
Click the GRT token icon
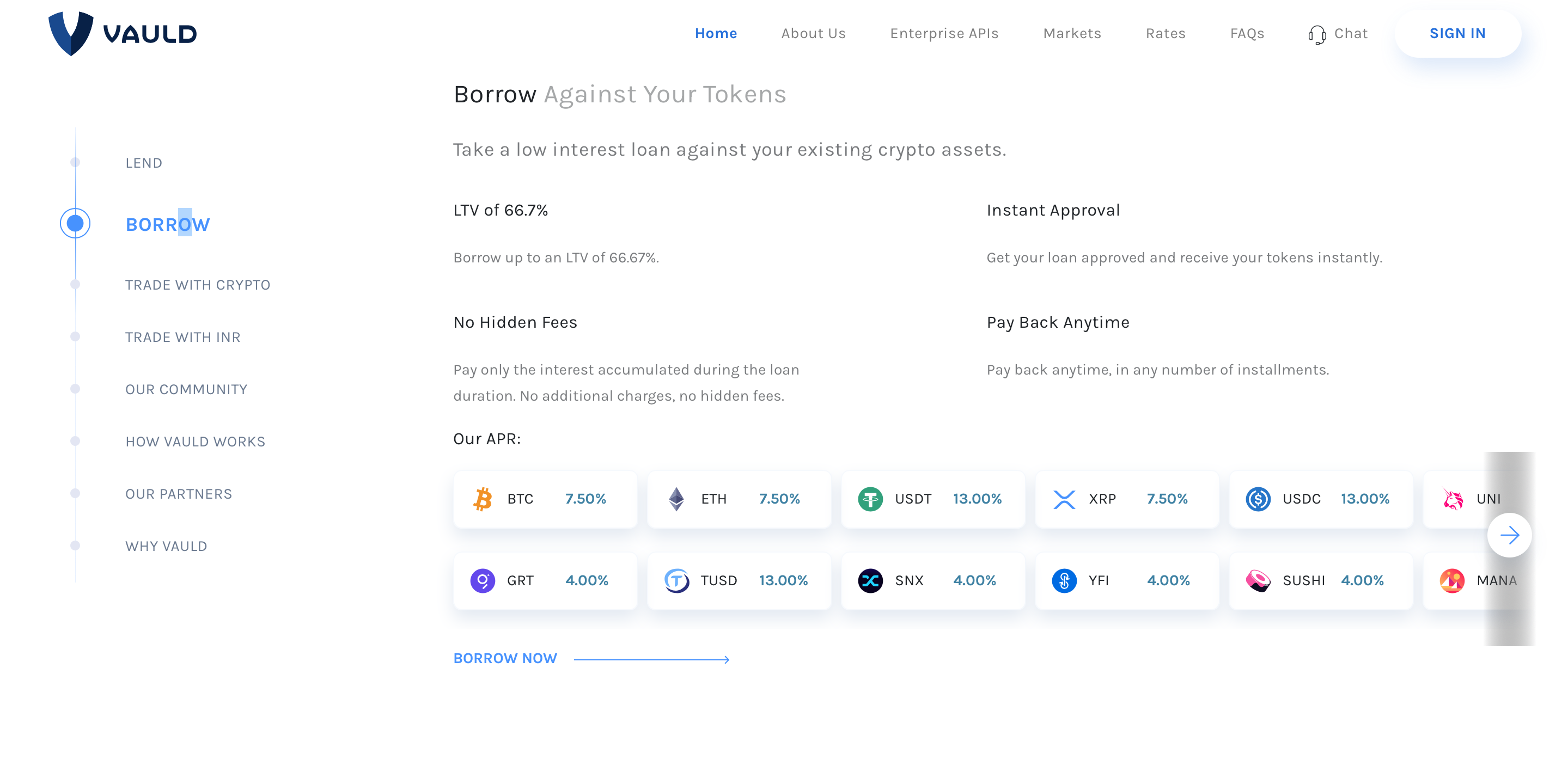(483, 580)
